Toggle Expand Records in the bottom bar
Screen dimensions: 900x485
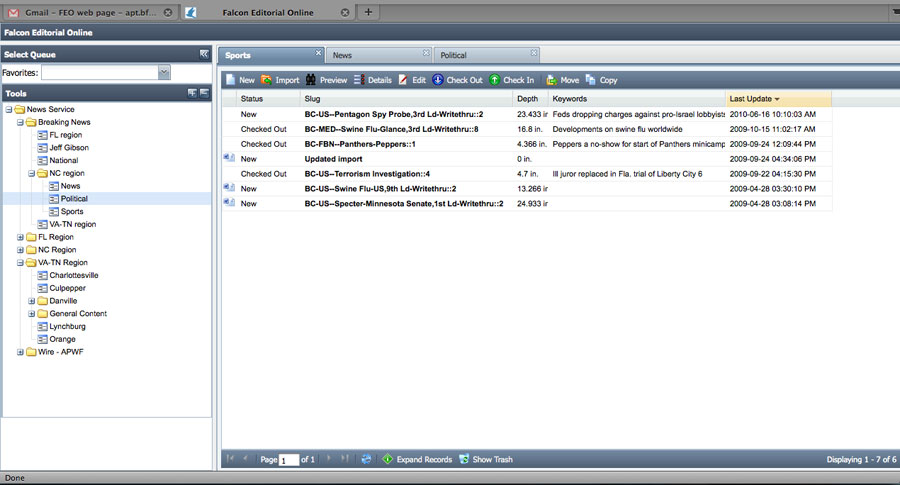tap(417, 459)
